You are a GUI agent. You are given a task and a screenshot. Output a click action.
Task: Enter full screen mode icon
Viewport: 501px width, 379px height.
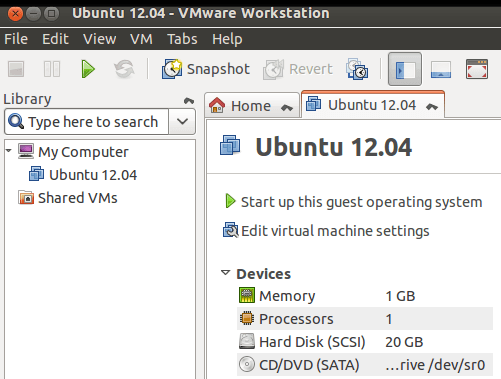pos(477,69)
